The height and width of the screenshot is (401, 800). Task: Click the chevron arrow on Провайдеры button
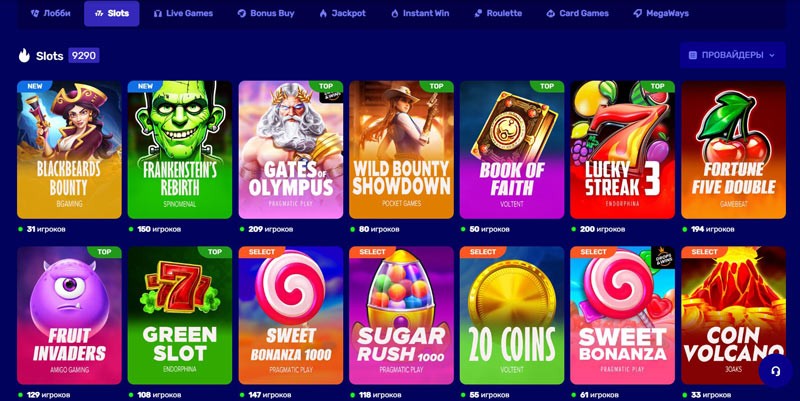point(771,55)
